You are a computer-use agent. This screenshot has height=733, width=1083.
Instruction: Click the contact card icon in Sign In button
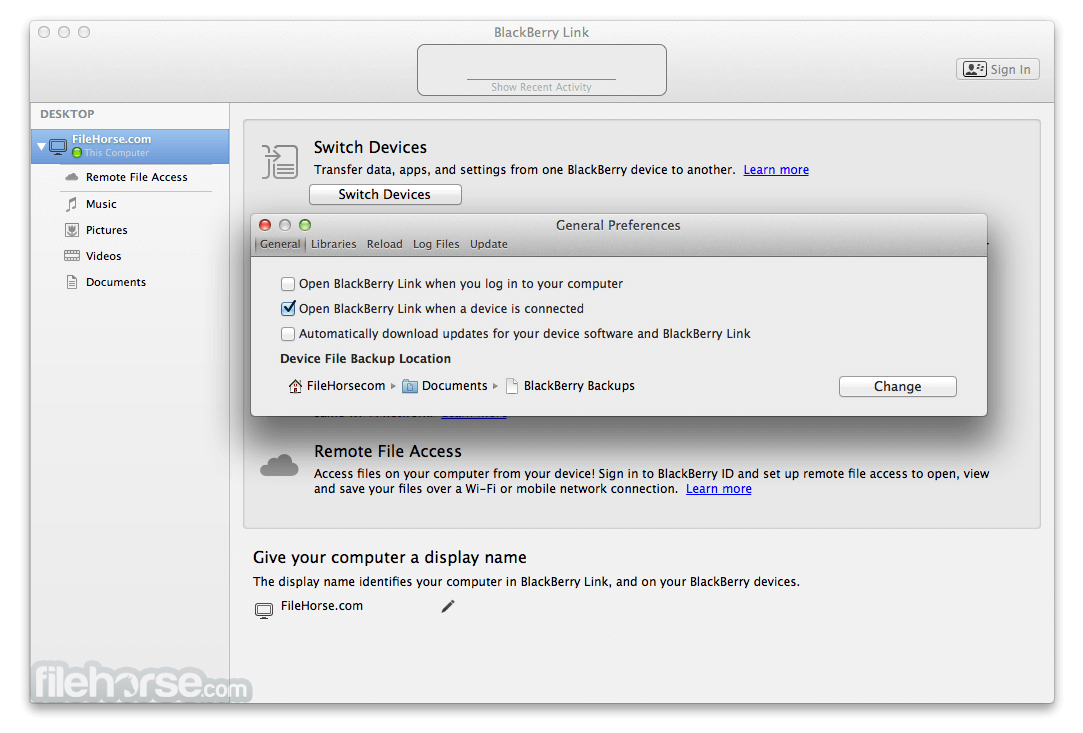point(975,69)
